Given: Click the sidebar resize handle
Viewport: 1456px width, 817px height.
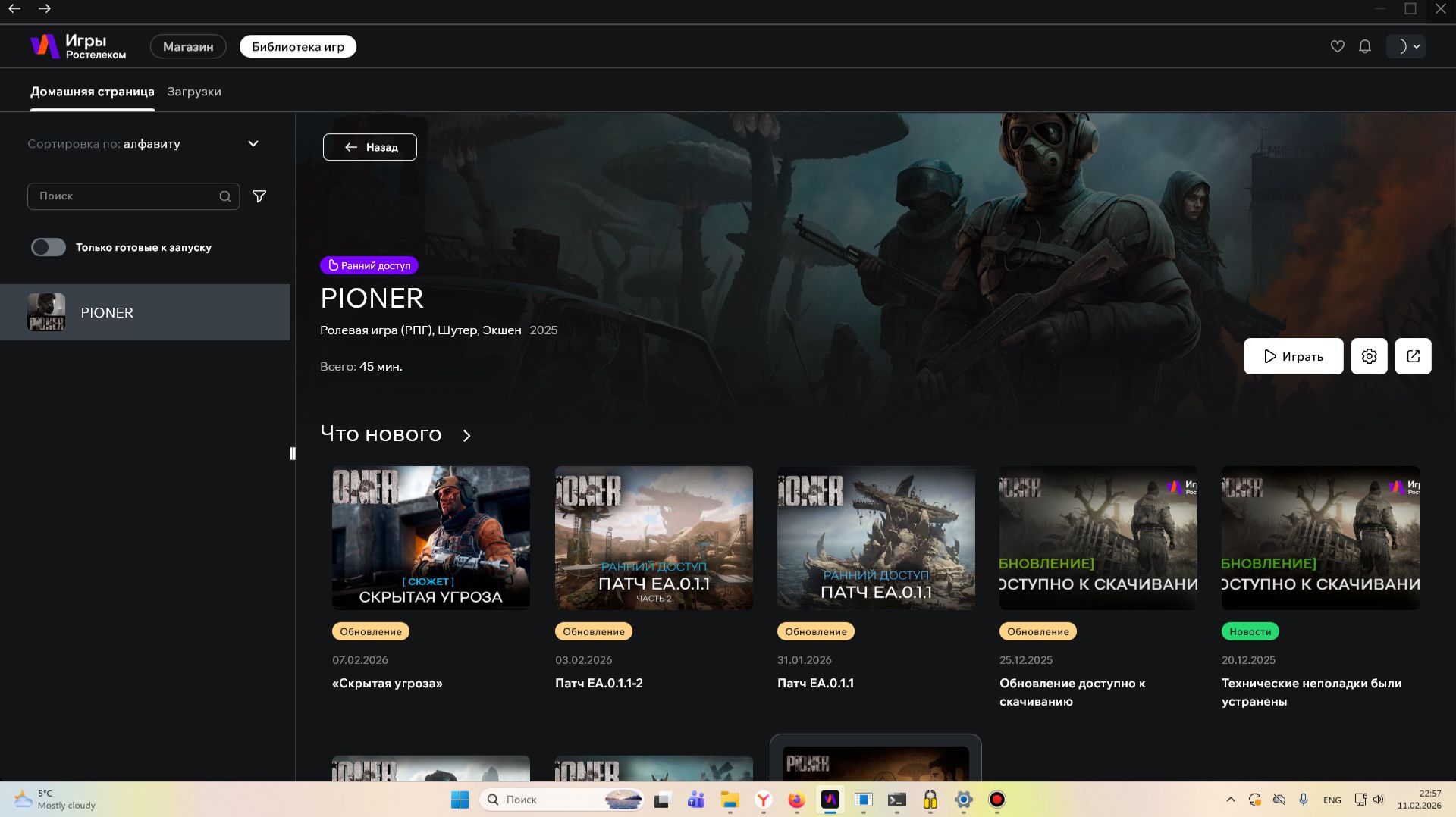Looking at the screenshot, I should [293, 454].
